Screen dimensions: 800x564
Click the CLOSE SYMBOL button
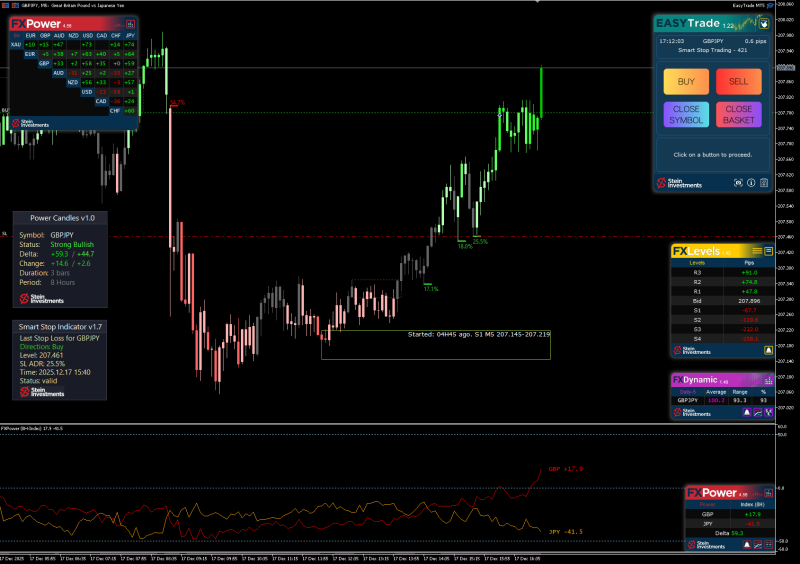coord(686,114)
